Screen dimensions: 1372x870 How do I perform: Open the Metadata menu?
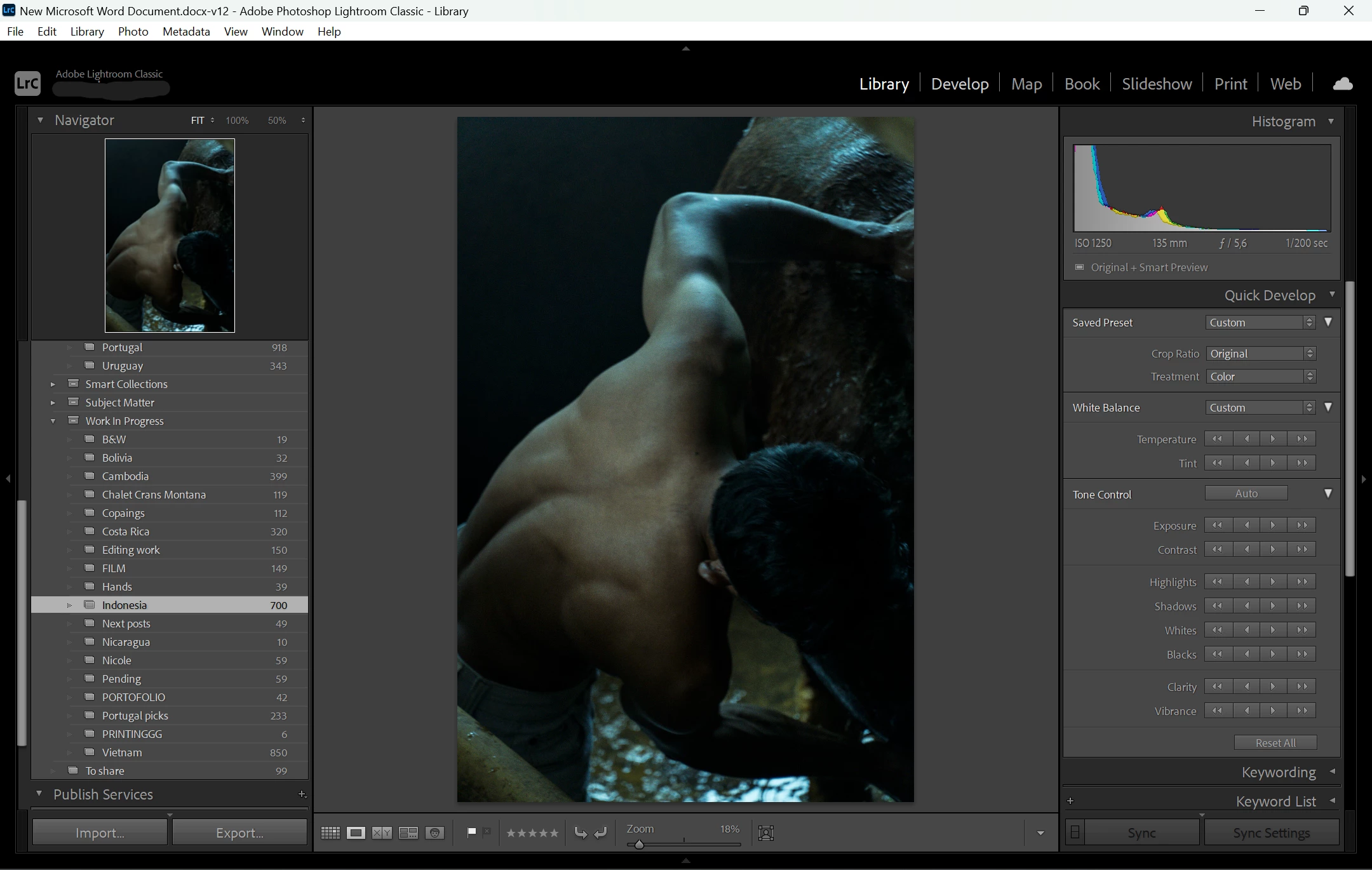(186, 31)
